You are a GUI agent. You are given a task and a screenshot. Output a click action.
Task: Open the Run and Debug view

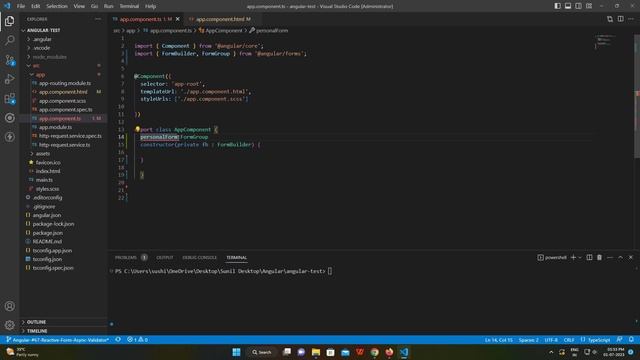pos(9,79)
